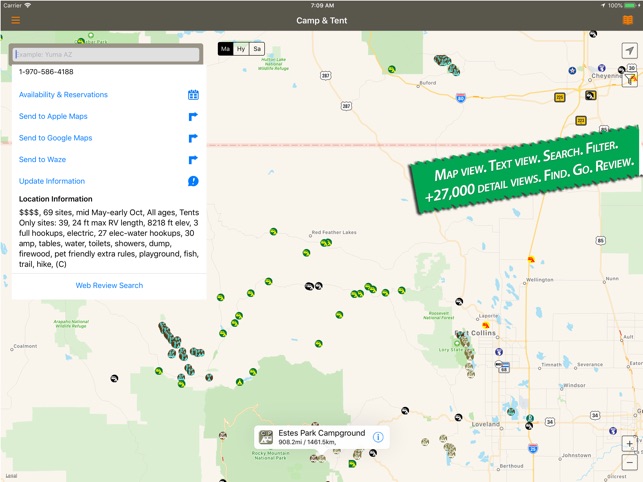This screenshot has width=643, height=482.
Task: Click the arrow icon beside Send to Google Maps
Action: pyautogui.click(x=193, y=138)
